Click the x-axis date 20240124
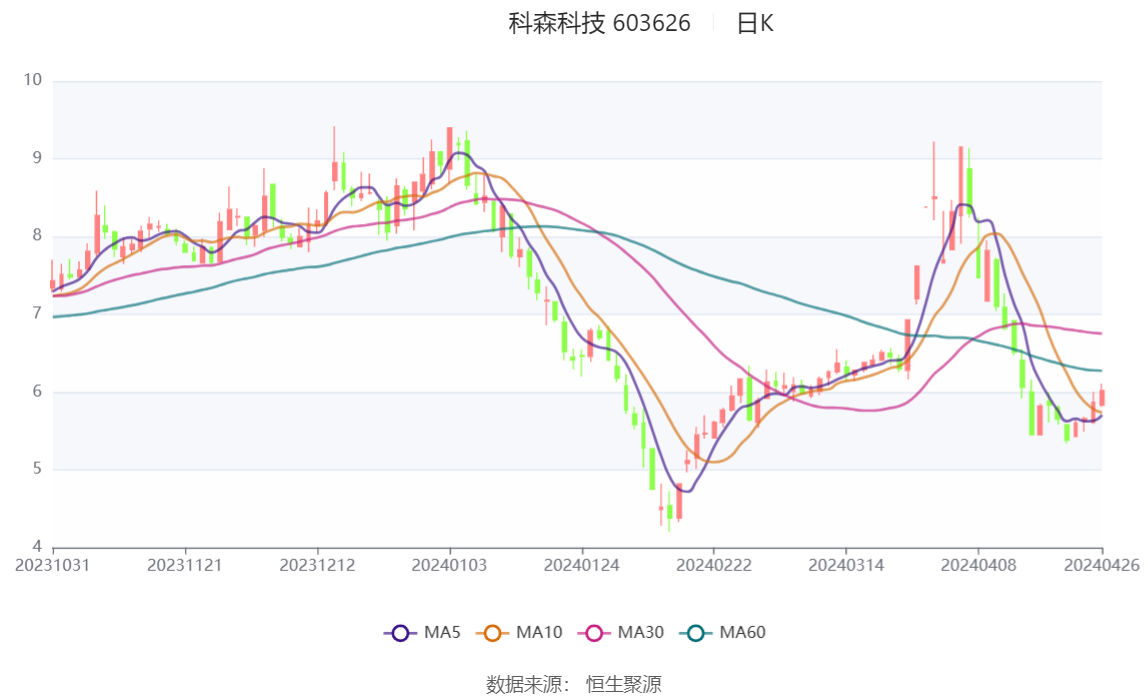This screenshot has width=1148, height=699. tap(581, 566)
